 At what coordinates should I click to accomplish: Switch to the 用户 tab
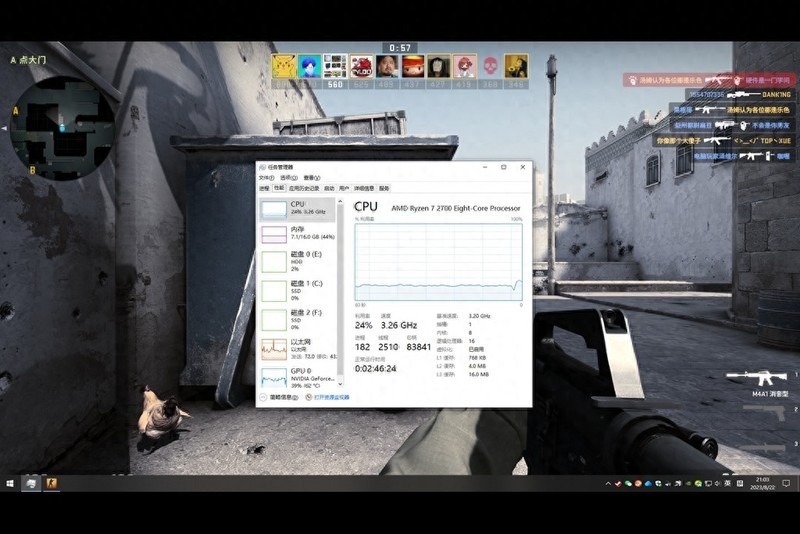[x=344, y=188]
